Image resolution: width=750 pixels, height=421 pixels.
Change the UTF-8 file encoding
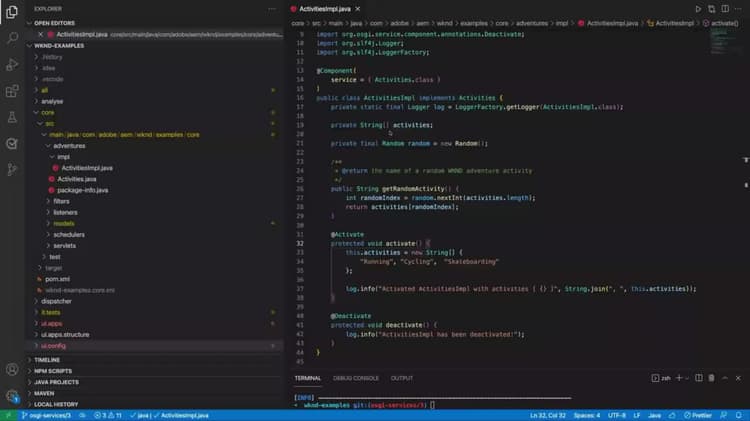pyautogui.click(x=617, y=415)
